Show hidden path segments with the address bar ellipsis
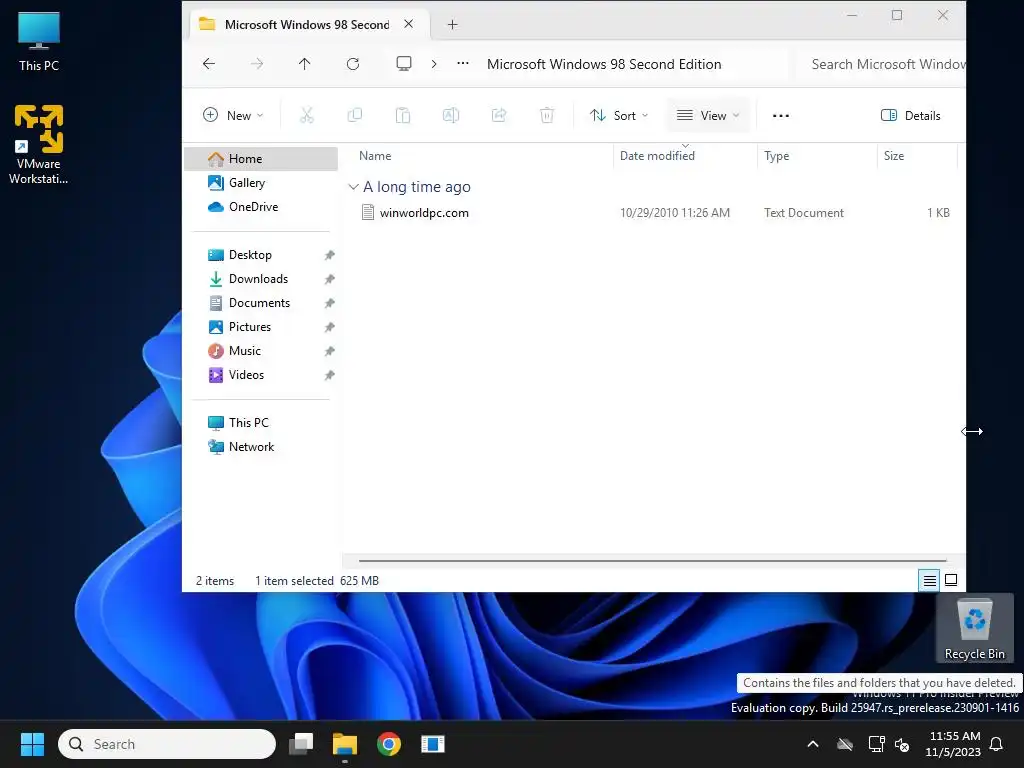The width and height of the screenshot is (1024, 768). (x=462, y=63)
